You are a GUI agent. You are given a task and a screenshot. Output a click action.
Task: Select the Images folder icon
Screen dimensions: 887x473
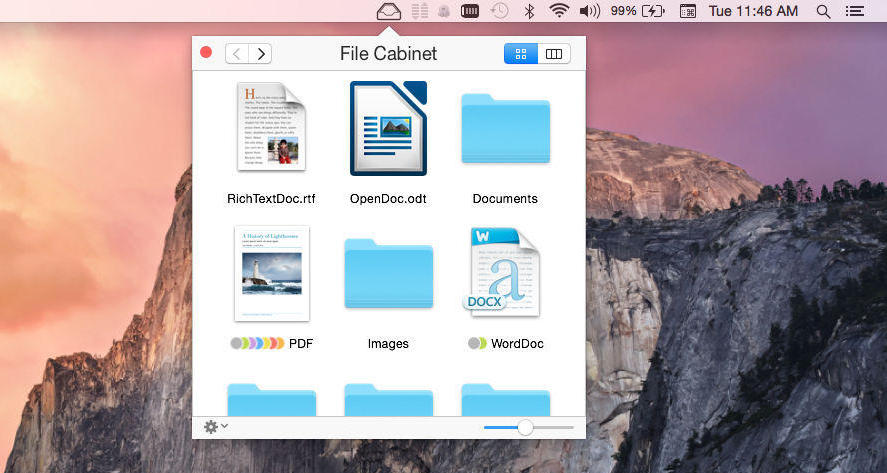(388, 273)
